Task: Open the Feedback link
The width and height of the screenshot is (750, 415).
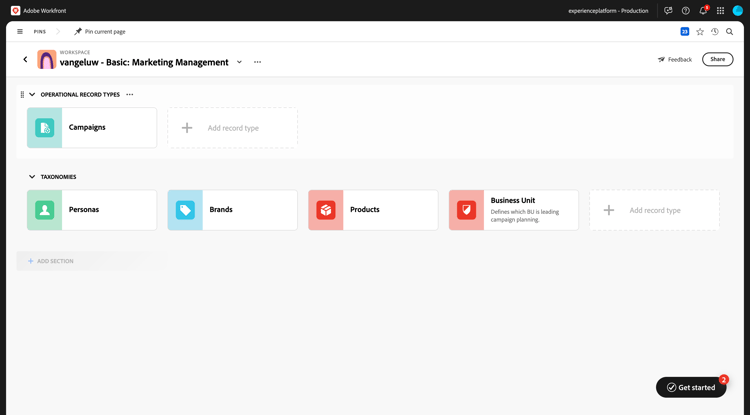Action: click(x=675, y=59)
